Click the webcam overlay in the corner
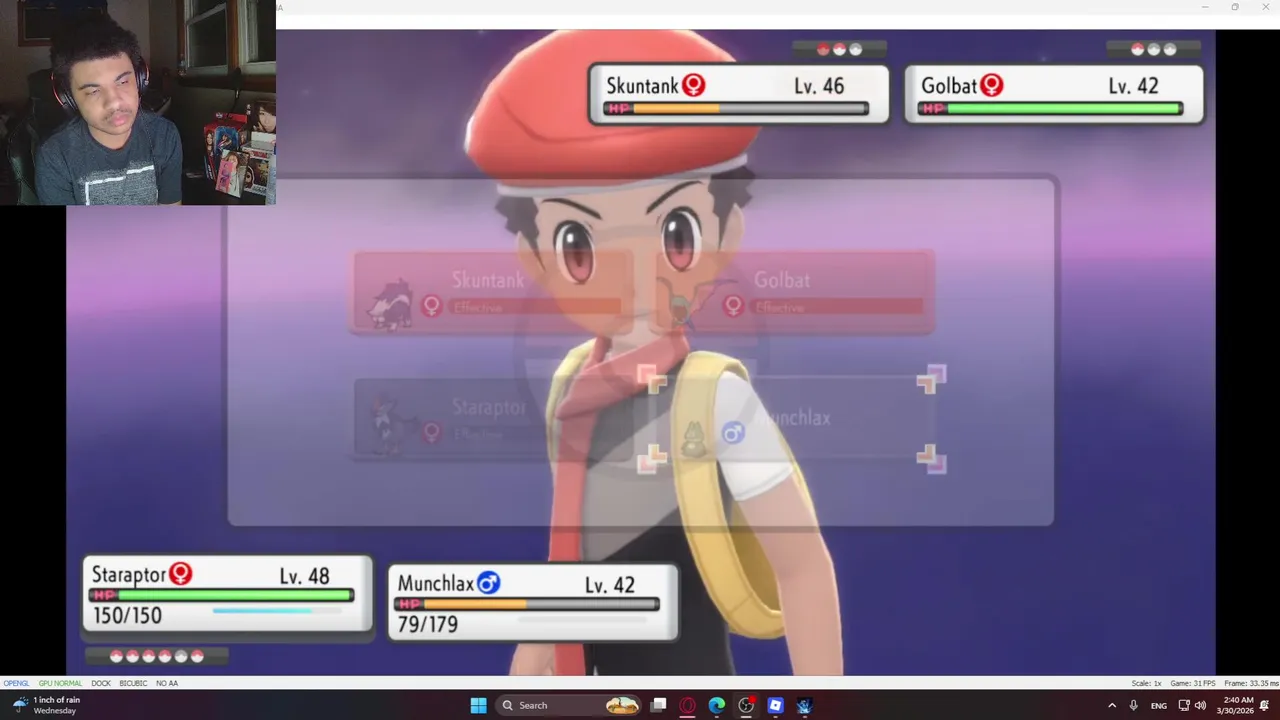Screen dimensions: 1280x720 coord(138,102)
